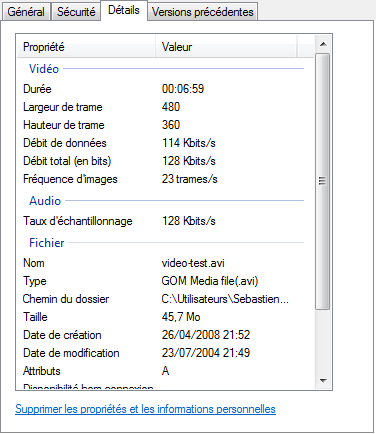Image resolution: width=376 pixels, height=434 pixels.
Task: Select the Date de modification label
Action: 71,353
